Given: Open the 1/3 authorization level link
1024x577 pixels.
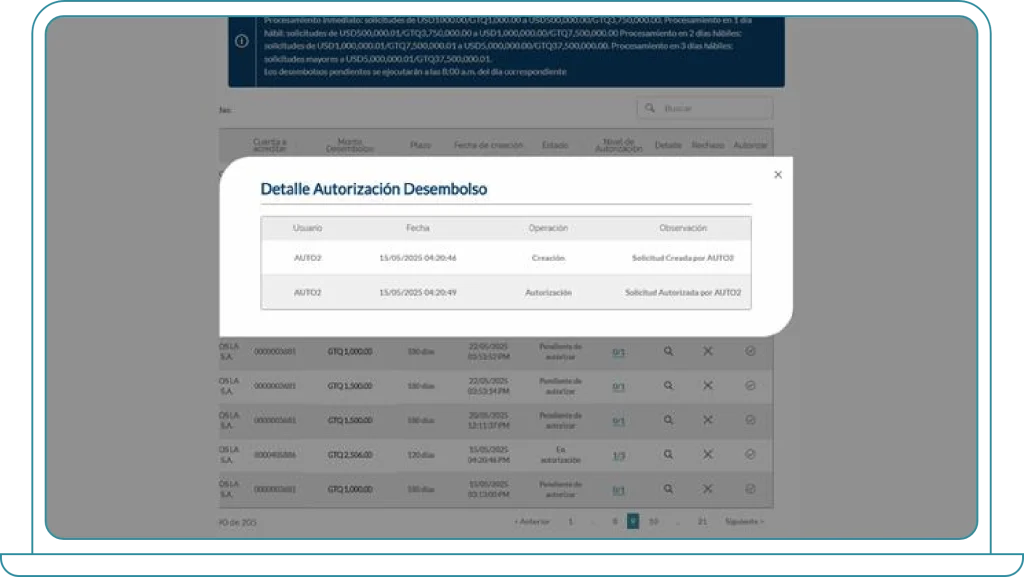Looking at the screenshot, I should click(x=618, y=456).
